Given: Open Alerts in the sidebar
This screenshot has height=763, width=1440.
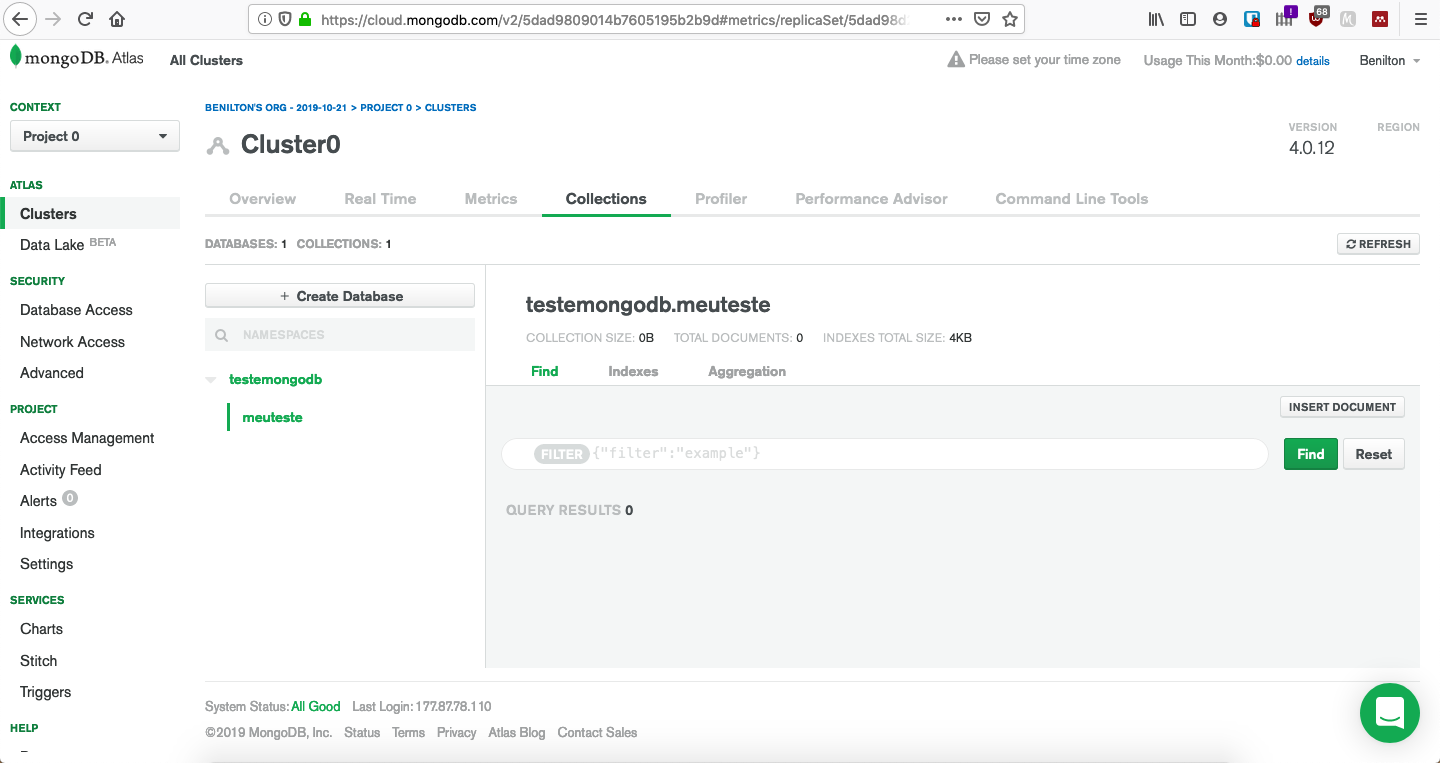Looking at the screenshot, I should [38, 501].
